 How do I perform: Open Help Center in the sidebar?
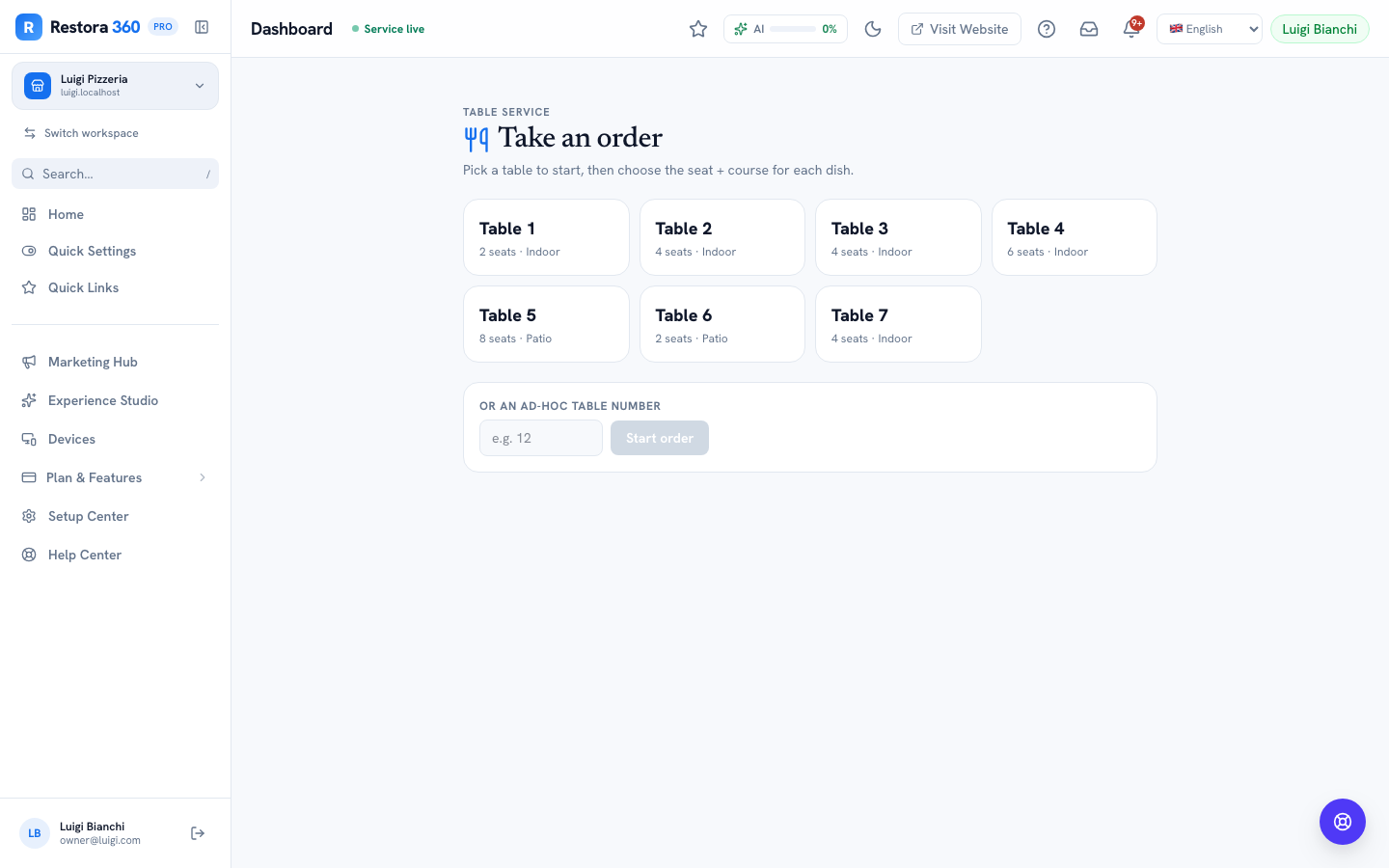click(x=116, y=555)
